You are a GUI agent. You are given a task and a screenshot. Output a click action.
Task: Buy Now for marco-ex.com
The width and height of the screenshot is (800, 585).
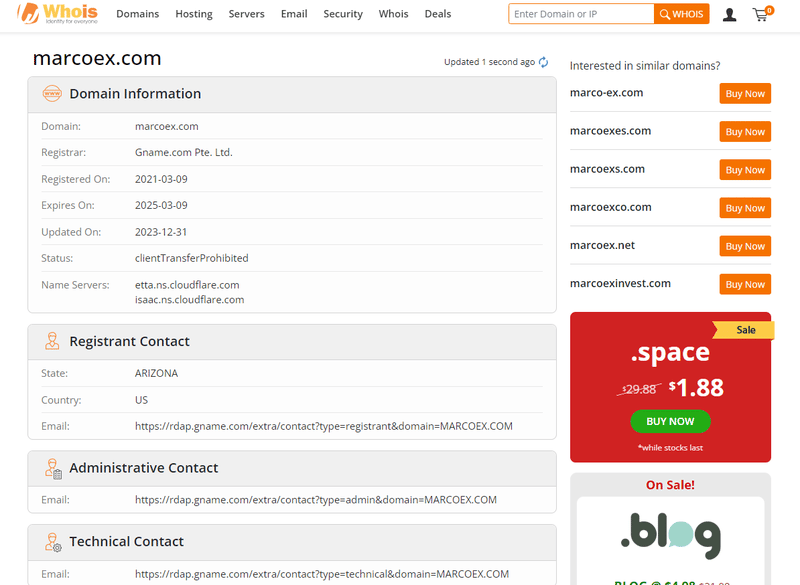(x=745, y=94)
